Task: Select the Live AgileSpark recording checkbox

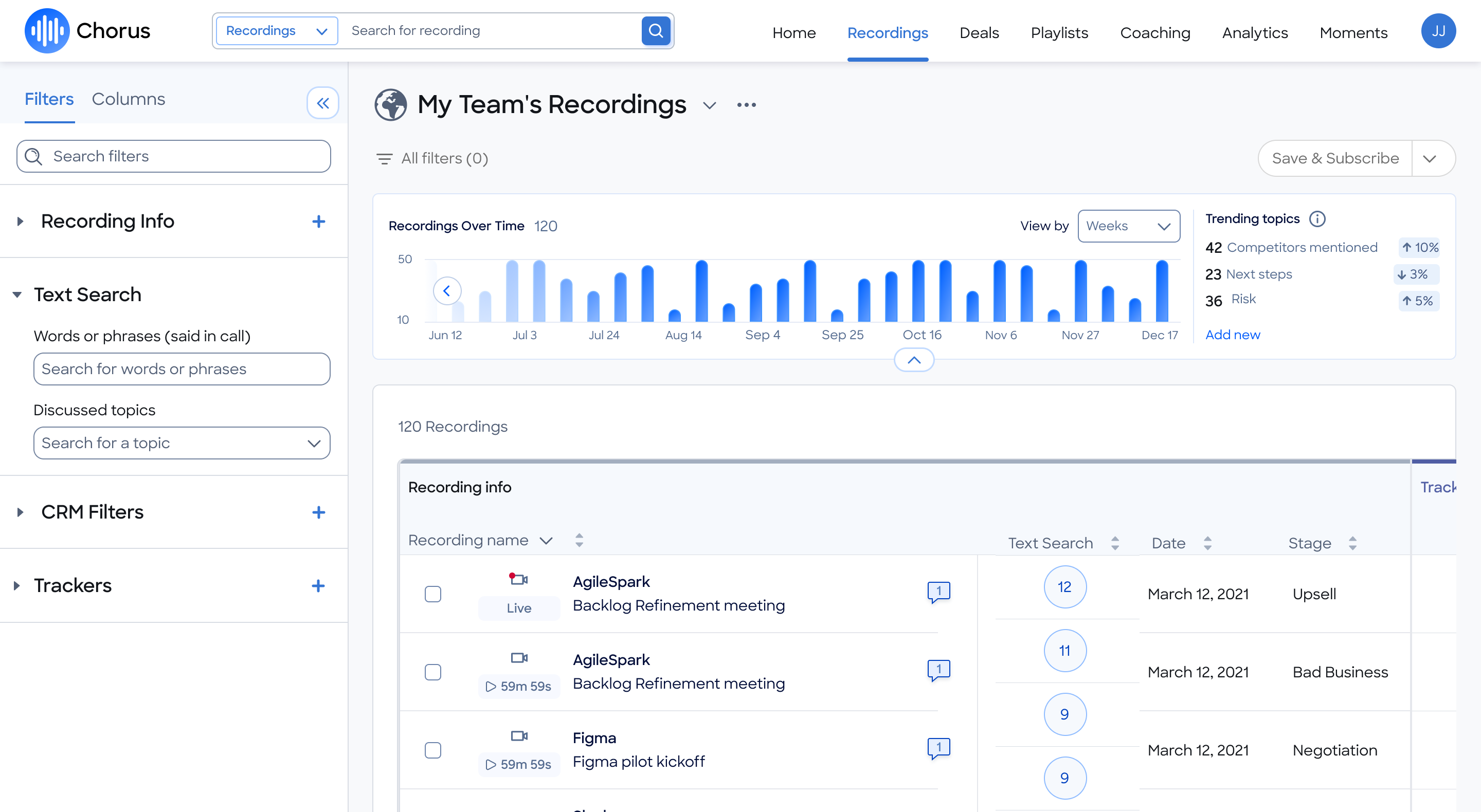Action: (433, 594)
